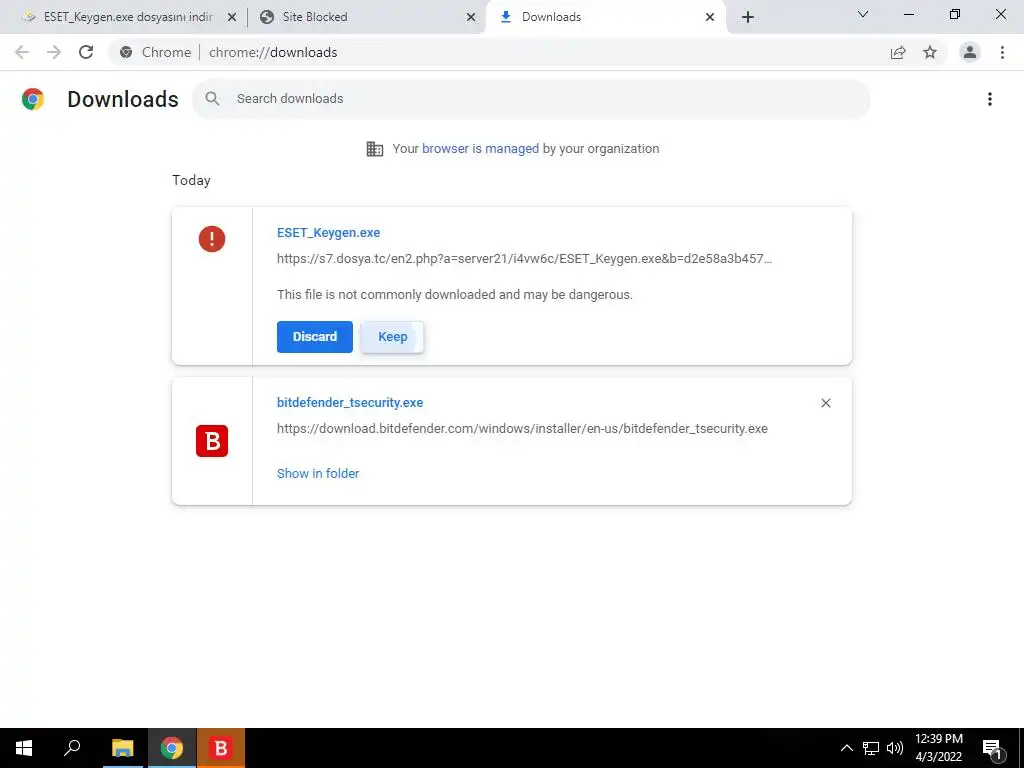The height and width of the screenshot is (768, 1024).
Task: Go forward with the browser forward arrow
Action: 54,52
